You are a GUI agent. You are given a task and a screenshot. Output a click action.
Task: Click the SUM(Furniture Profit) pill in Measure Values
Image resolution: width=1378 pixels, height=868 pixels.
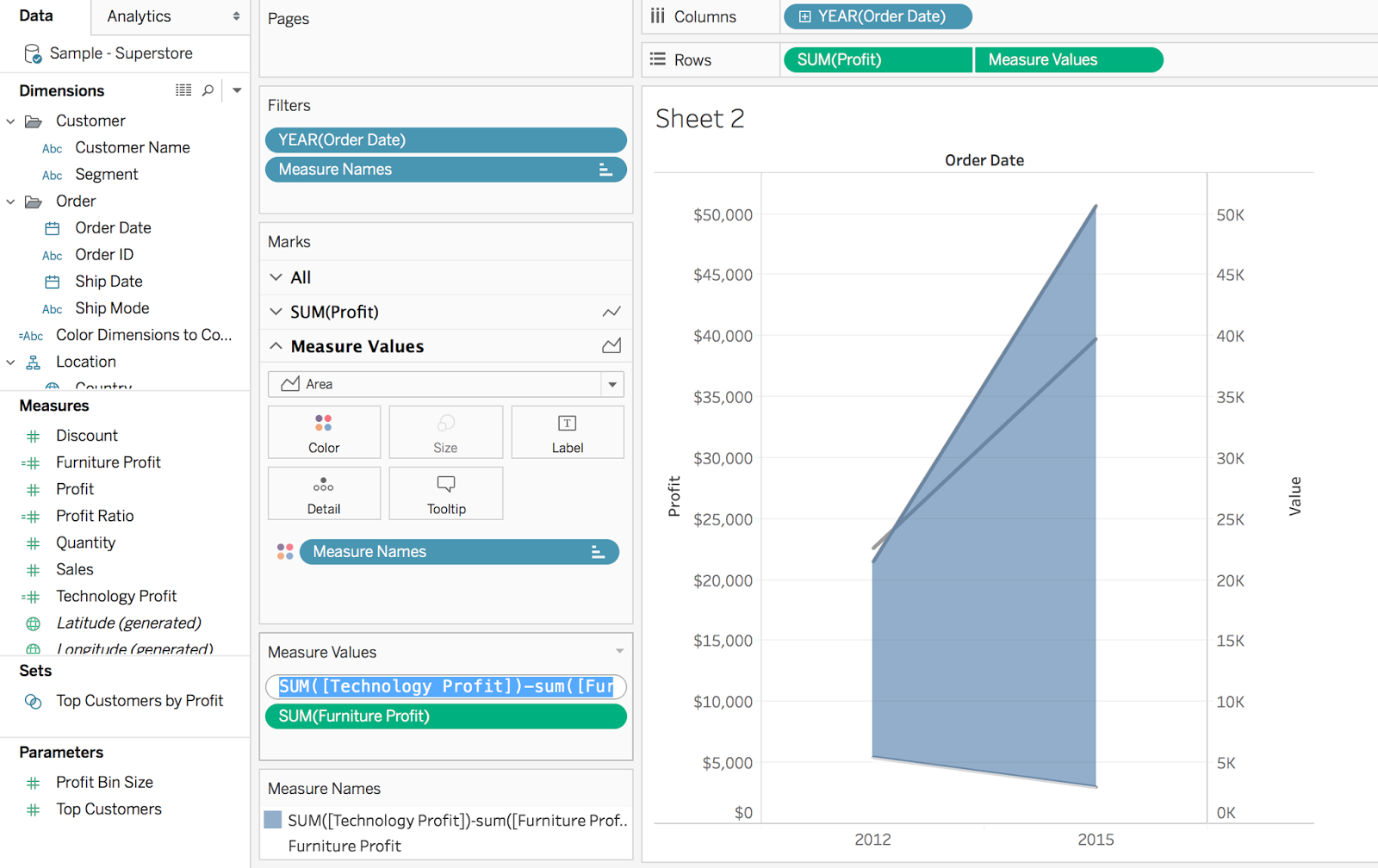tap(445, 716)
